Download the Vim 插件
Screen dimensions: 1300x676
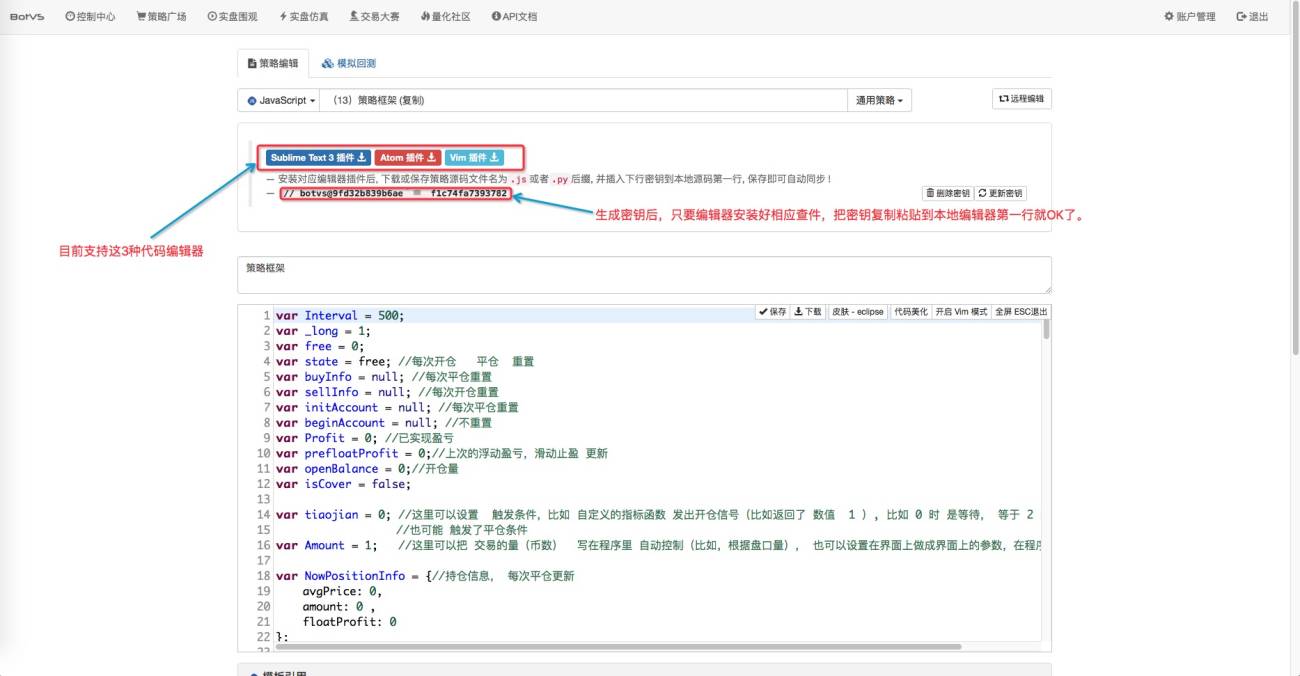click(x=474, y=157)
